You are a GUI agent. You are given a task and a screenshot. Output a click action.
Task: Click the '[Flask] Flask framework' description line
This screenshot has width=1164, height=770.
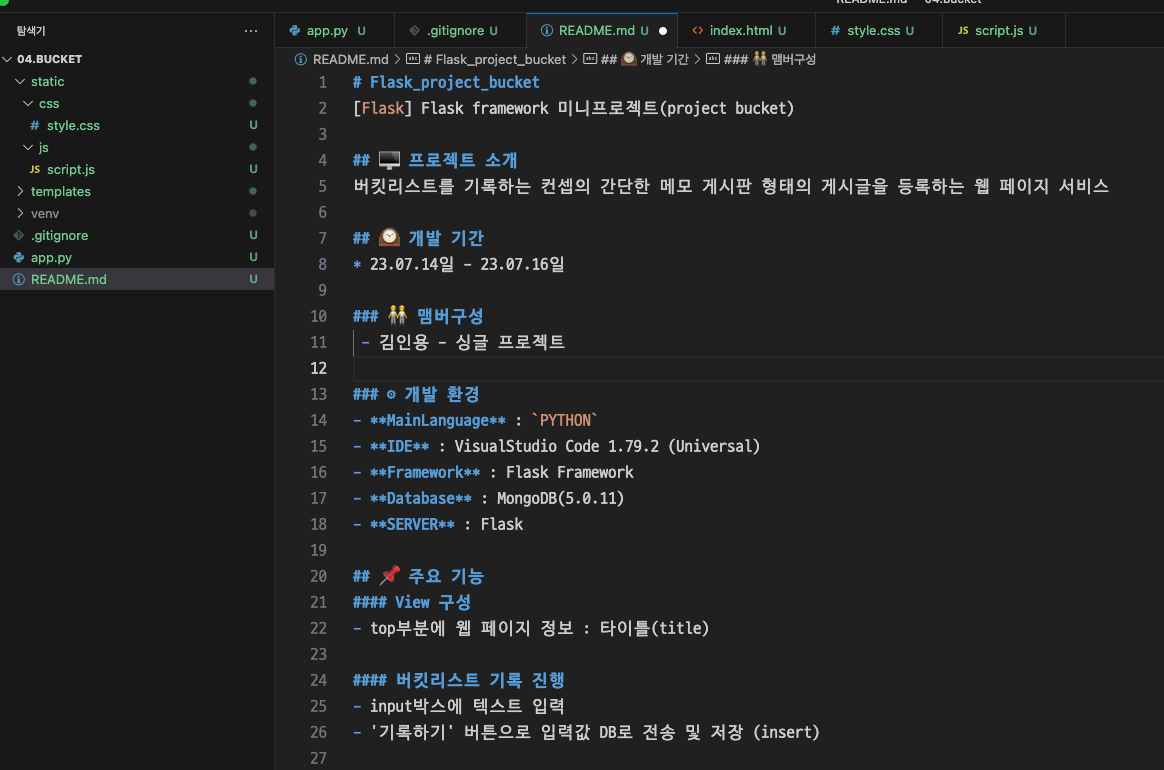coord(573,108)
